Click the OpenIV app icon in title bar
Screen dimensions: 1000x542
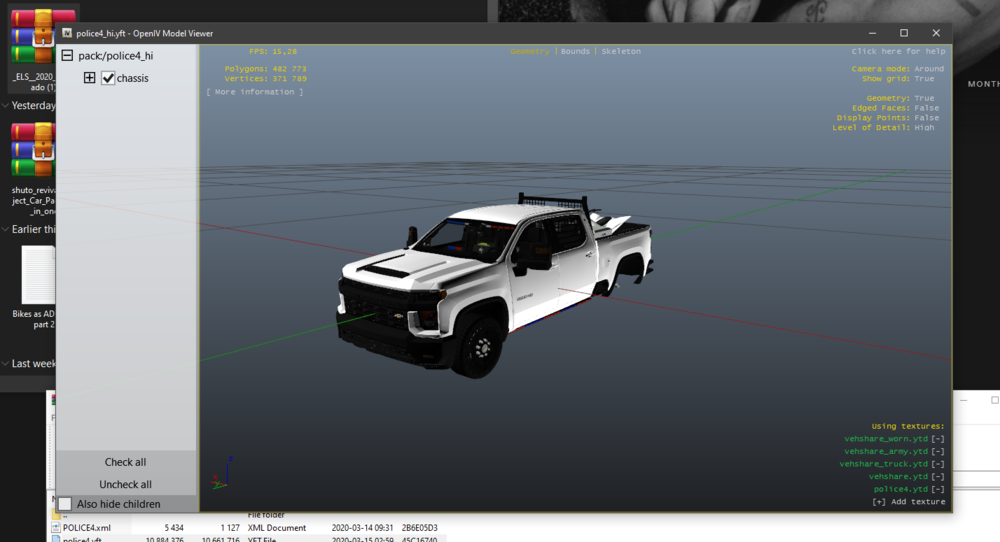66,33
